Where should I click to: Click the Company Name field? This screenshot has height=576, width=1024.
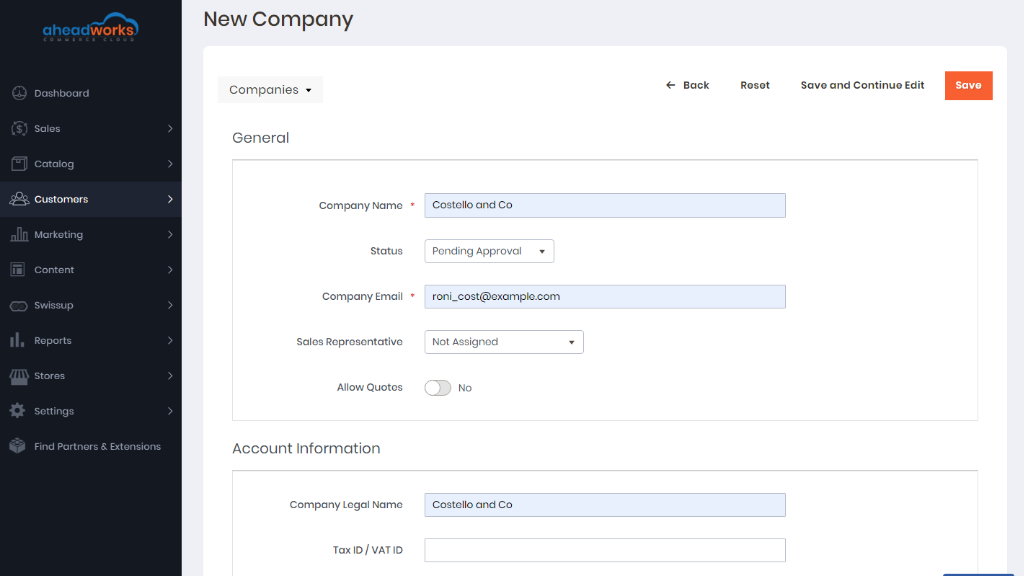pyautogui.click(x=605, y=205)
